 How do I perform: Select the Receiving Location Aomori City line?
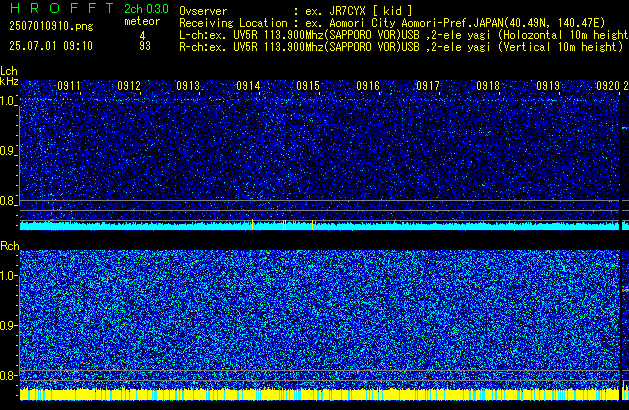[x=392, y=23]
